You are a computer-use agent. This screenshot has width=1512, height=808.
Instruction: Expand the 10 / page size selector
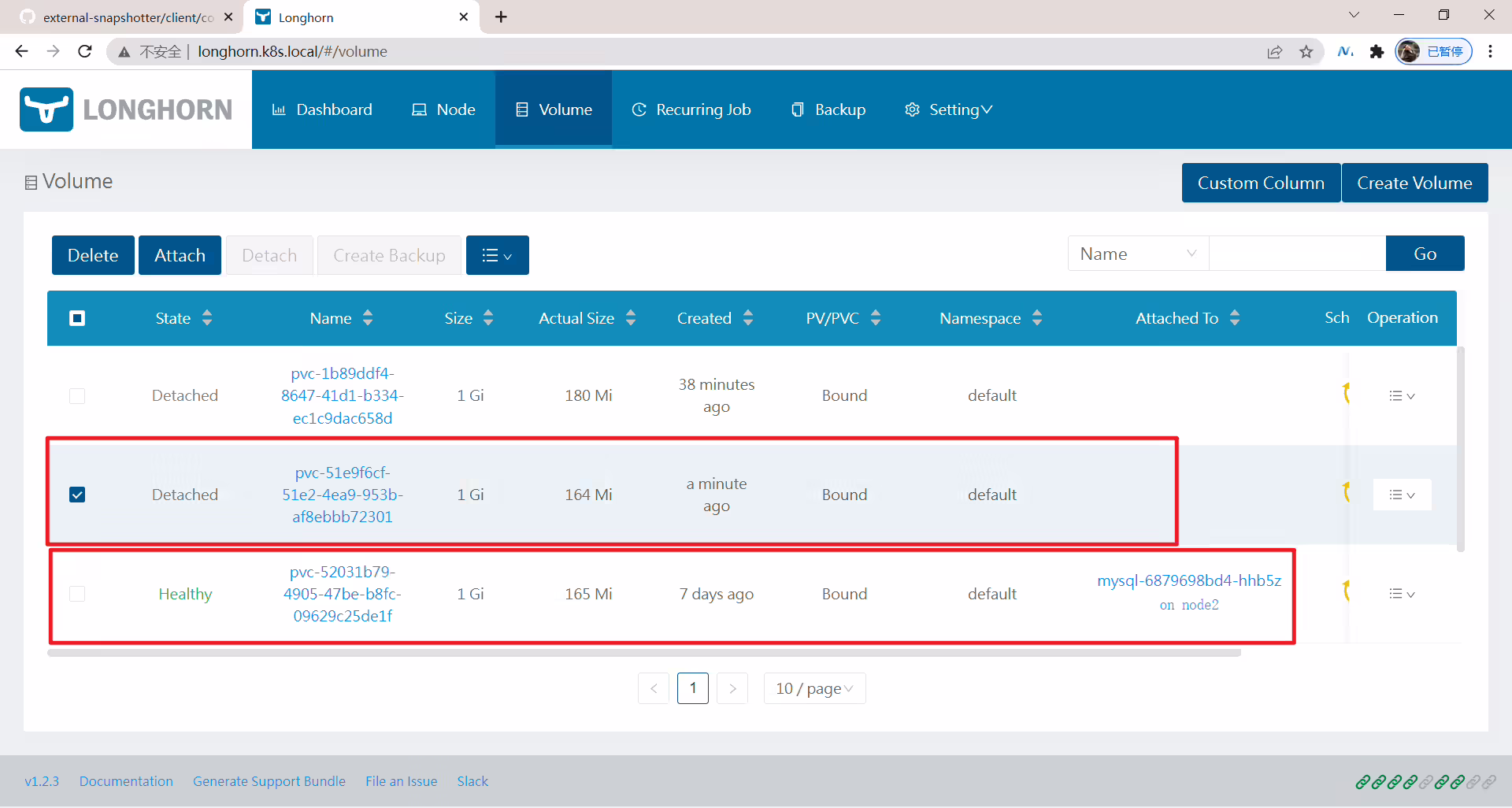click(814, 688)
